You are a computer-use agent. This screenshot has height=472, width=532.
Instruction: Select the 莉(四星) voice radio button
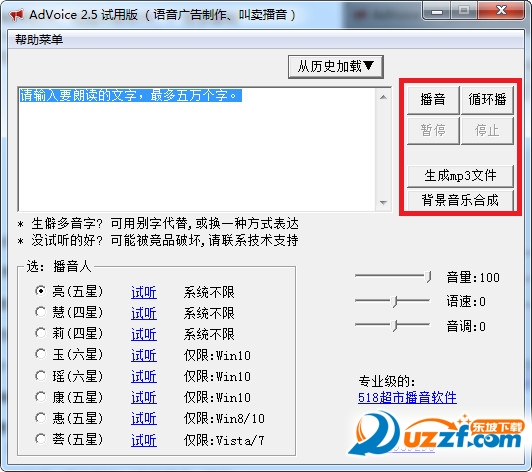click(x=40, y=333)
